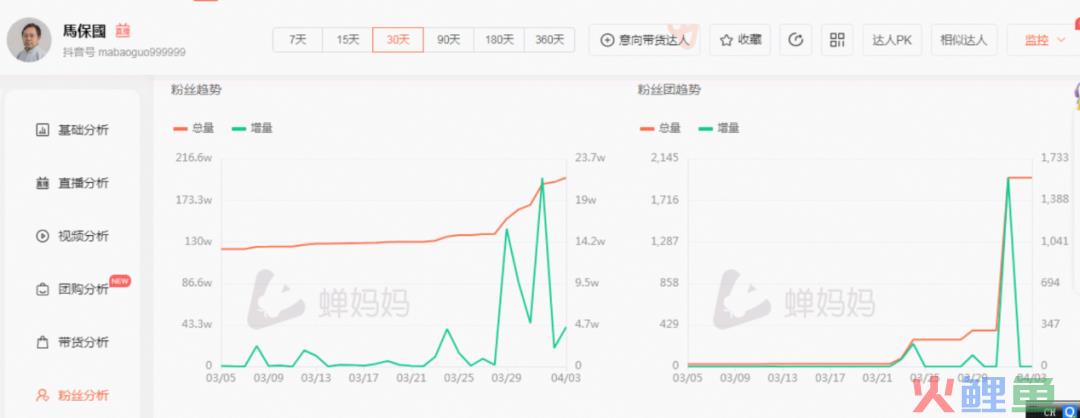Click the 馬保國 account name

tap(86, 31)
